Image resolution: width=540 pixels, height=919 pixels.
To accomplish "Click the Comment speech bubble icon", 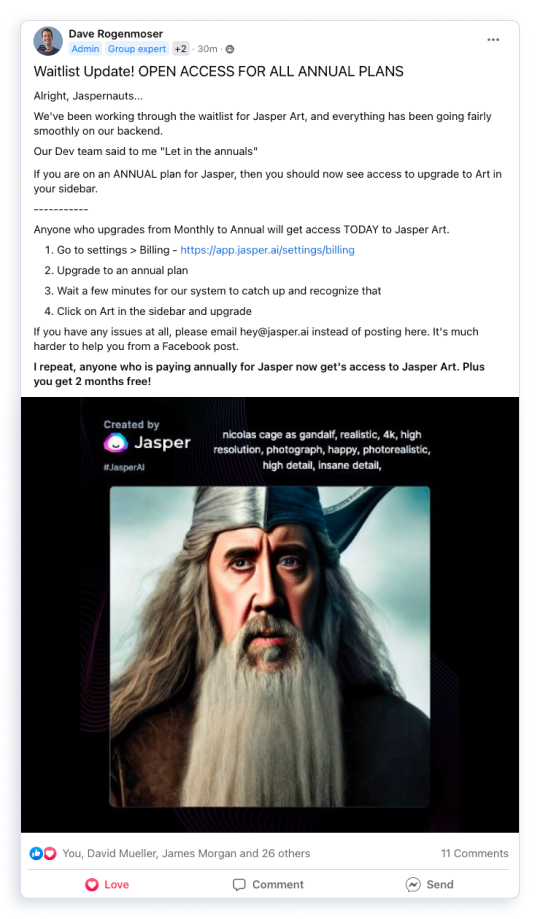I will coord(239,884).
